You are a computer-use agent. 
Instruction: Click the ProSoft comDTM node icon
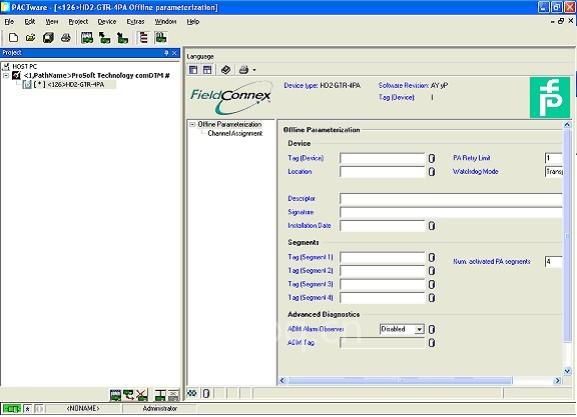point(16,75)
